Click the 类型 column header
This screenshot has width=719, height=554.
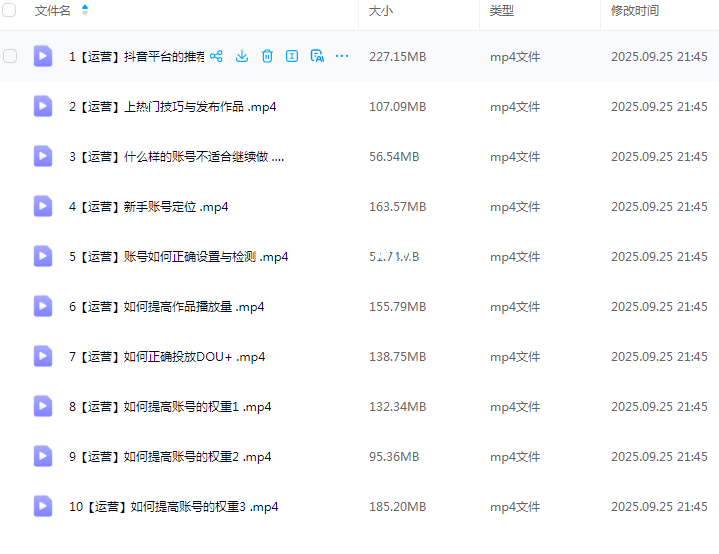[502, 10]
